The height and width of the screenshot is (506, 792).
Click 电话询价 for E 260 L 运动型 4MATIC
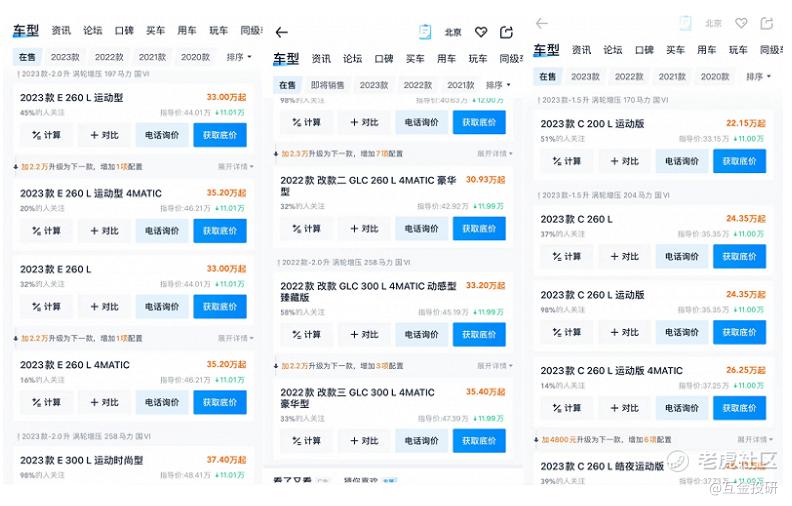162,231
